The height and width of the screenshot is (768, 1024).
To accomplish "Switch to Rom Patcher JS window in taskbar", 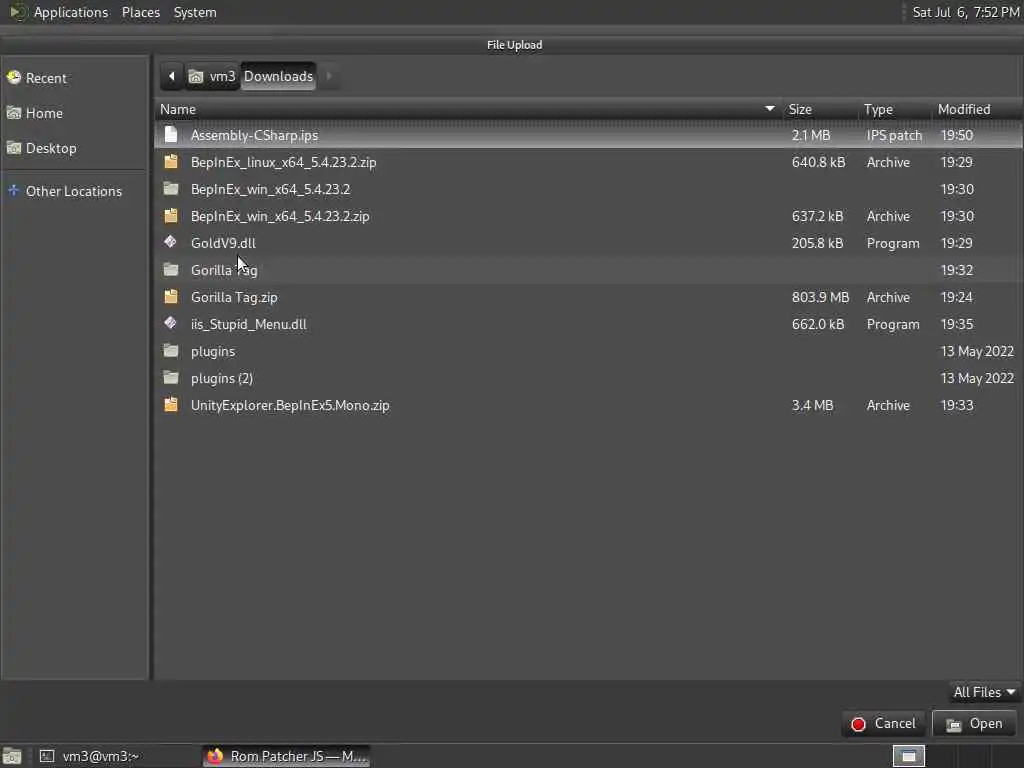I will tap(286, 756).
